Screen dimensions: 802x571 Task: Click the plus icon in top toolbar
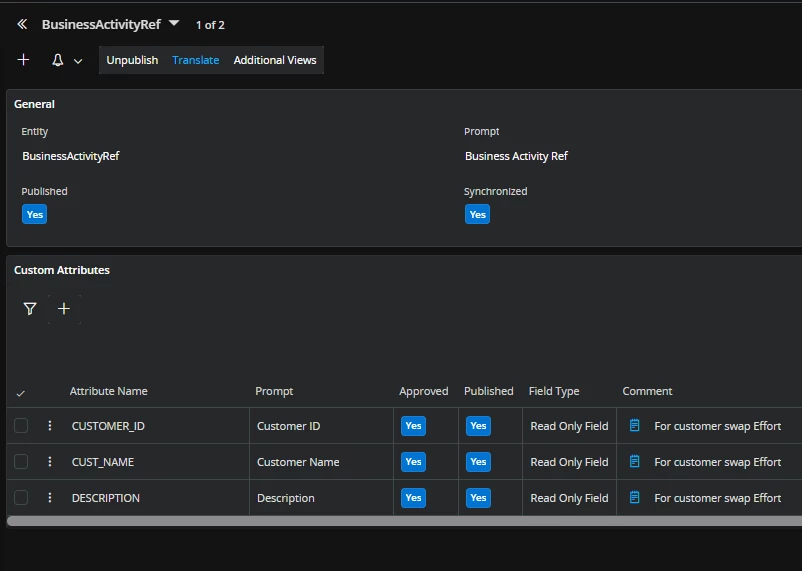(x=23, y=60)
